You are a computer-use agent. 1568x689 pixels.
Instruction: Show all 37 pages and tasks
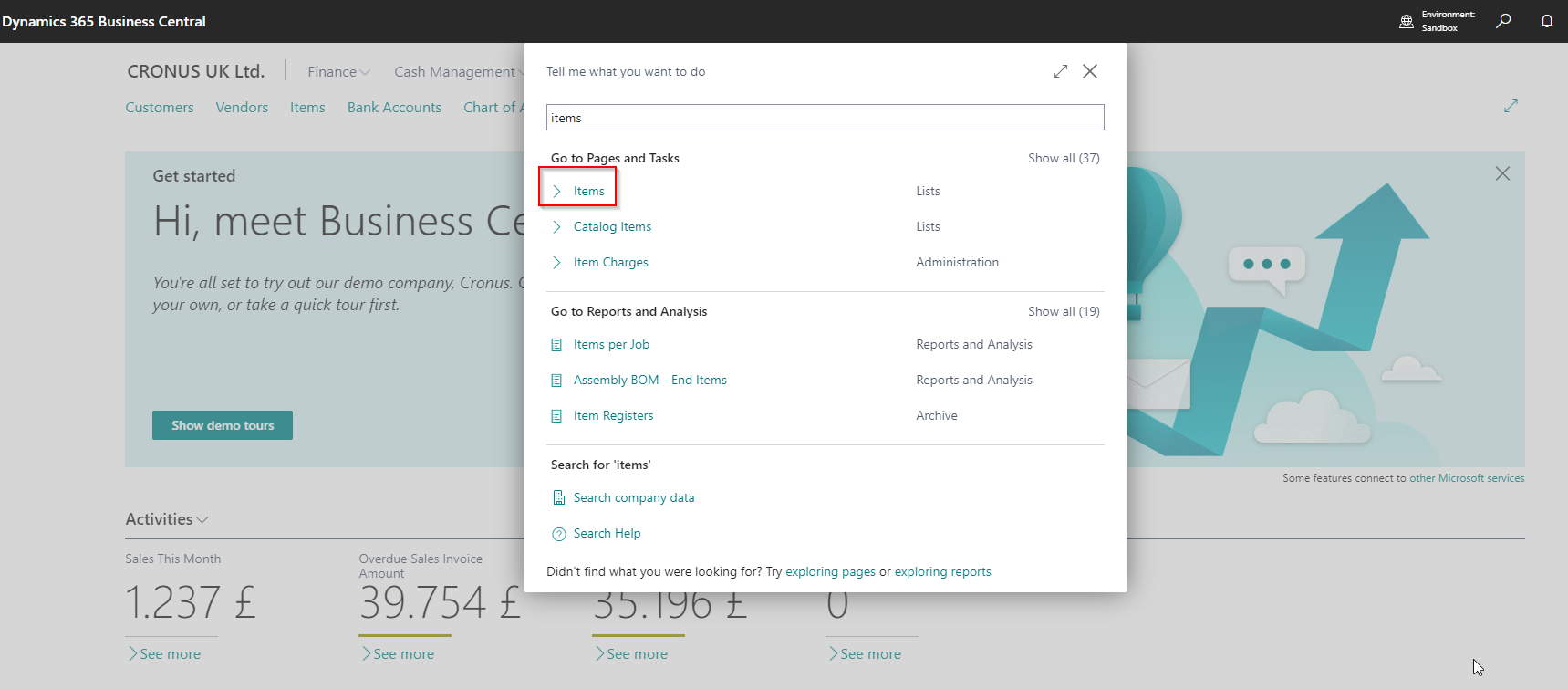1064,158
